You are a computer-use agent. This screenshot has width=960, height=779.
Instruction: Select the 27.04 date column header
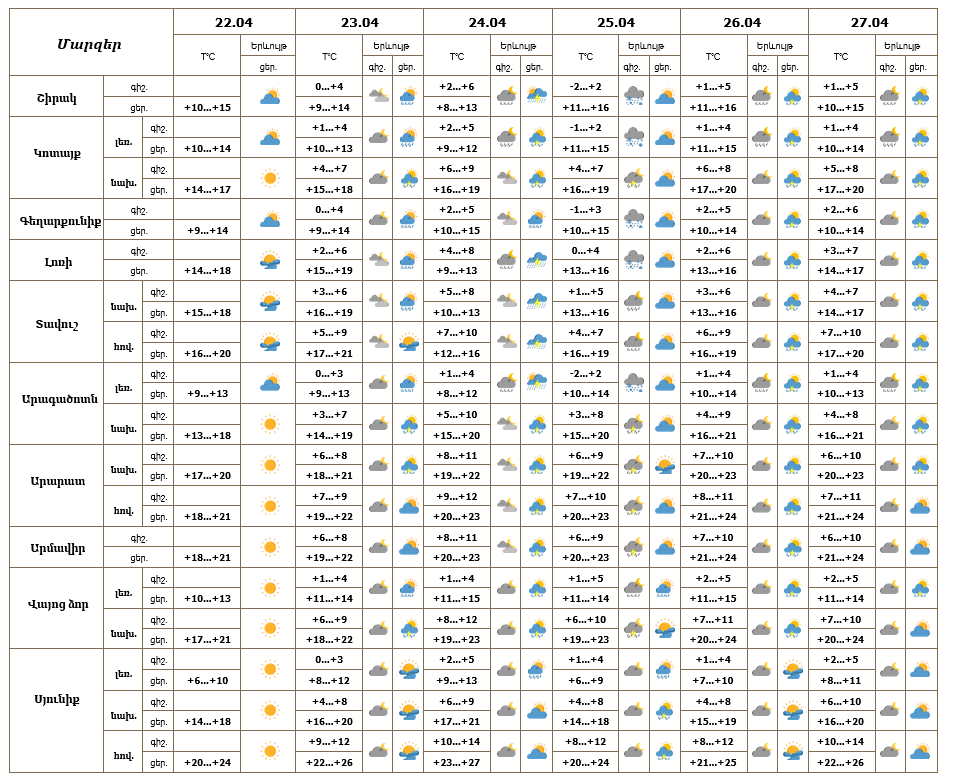point(872,22)
